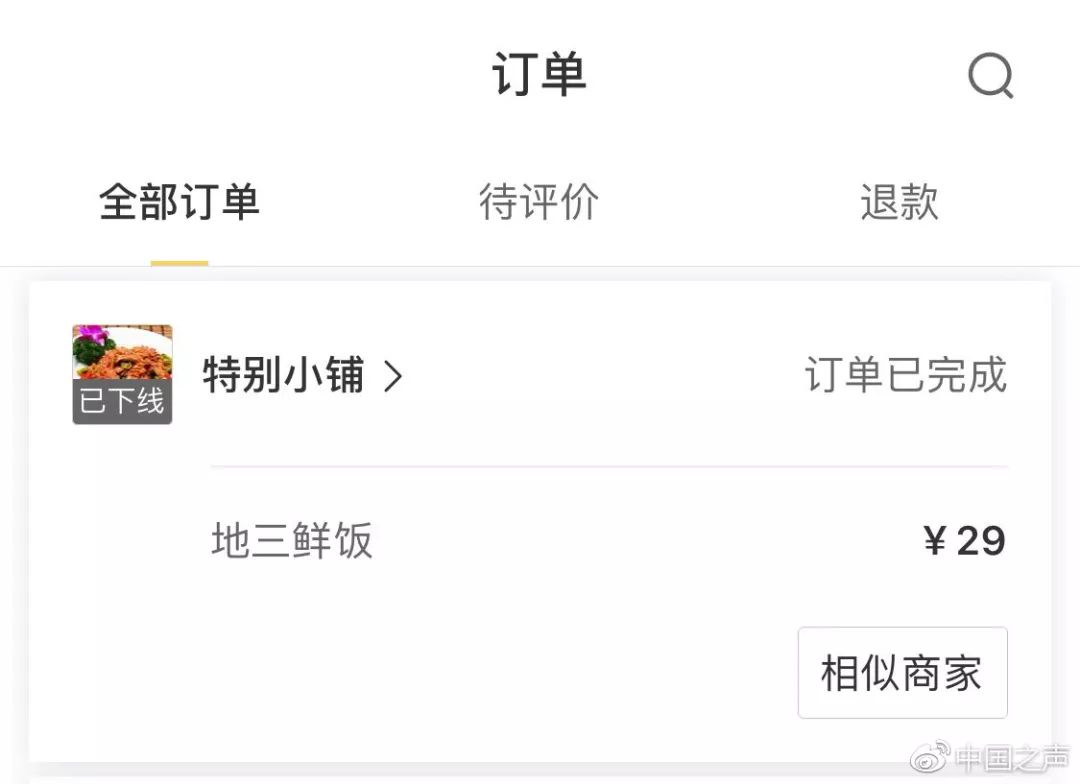Tap the ¥ currency symbol
This screenshot has width=1080, height=784.
pos(935,541)
